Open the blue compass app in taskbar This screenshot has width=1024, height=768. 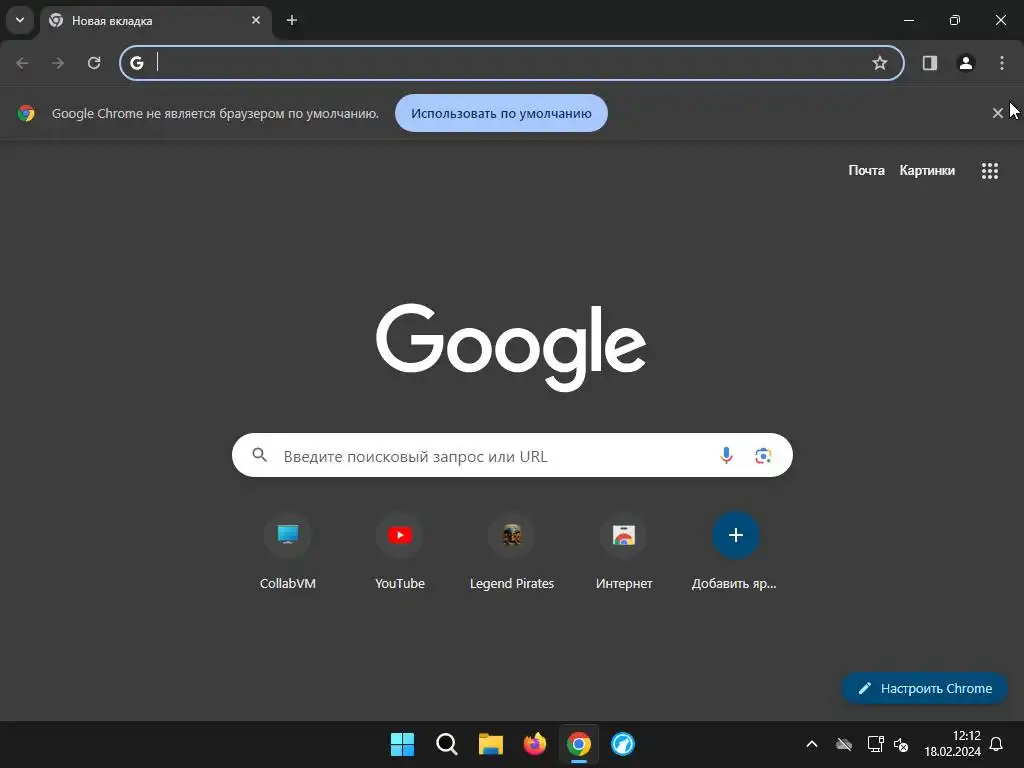[622, 744]
